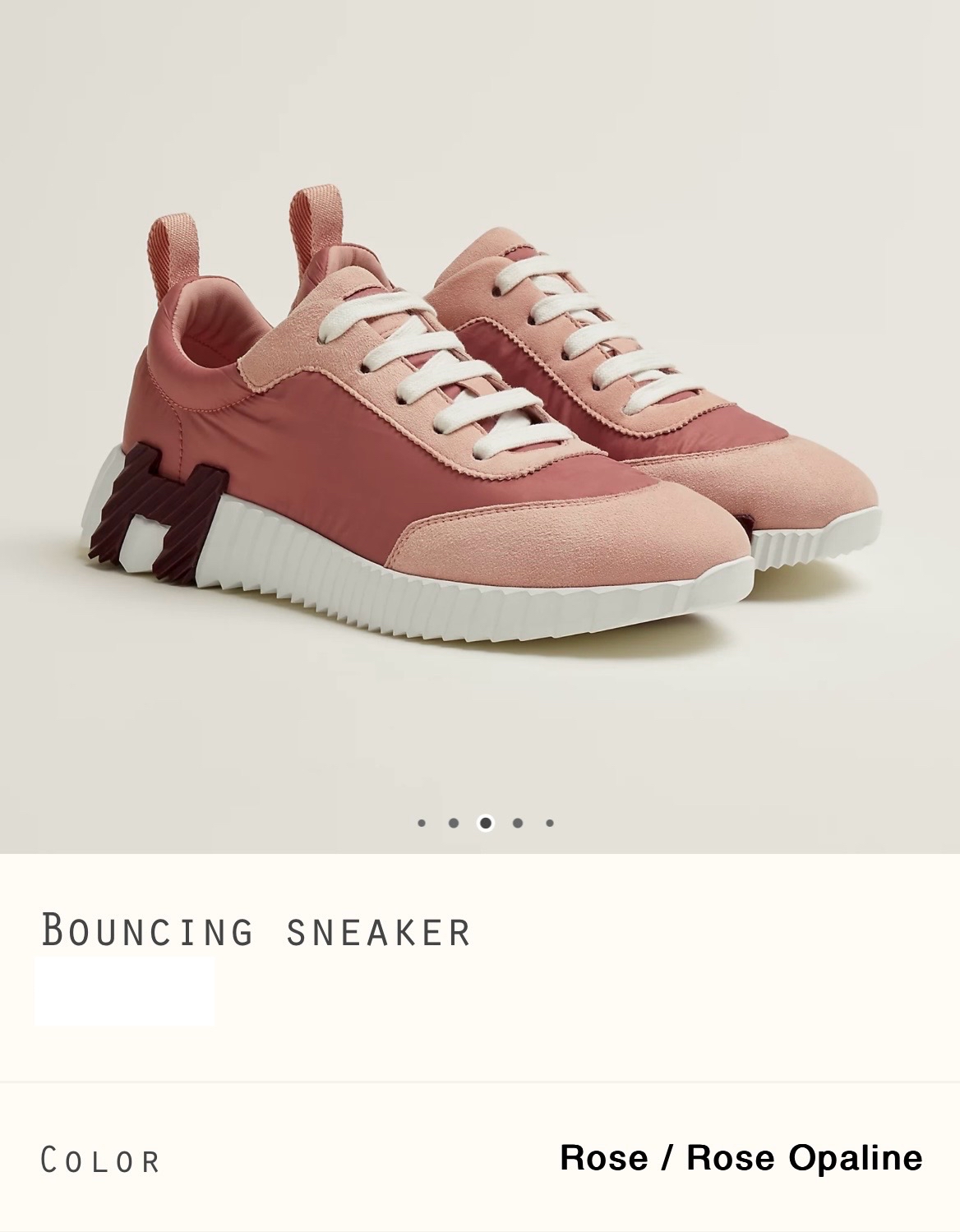The image size is (960, 1232).
Task: Go to the second carousel image dot
Action: [454, 823]
